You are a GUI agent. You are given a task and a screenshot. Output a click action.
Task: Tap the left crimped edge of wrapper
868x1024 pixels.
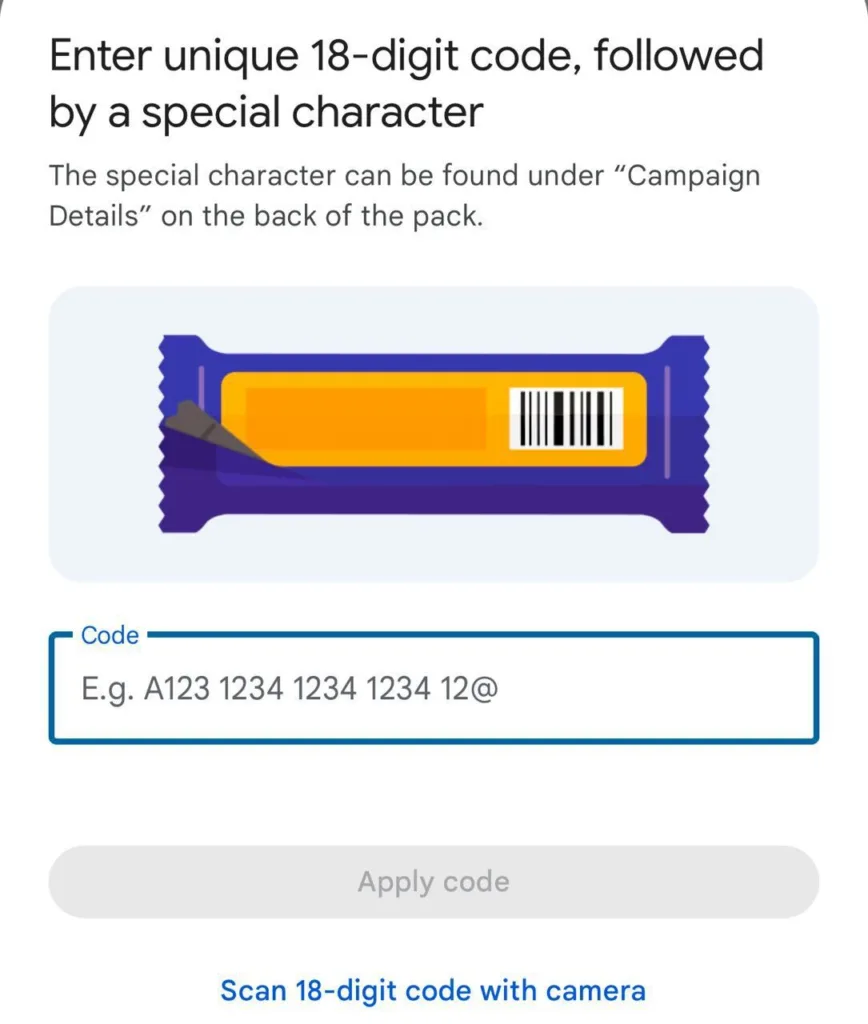[x=168, y=435]
